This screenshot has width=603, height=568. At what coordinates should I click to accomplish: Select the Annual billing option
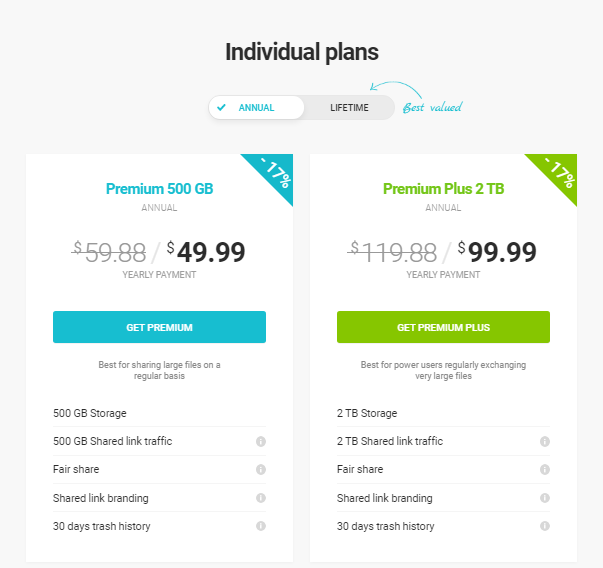256,108
